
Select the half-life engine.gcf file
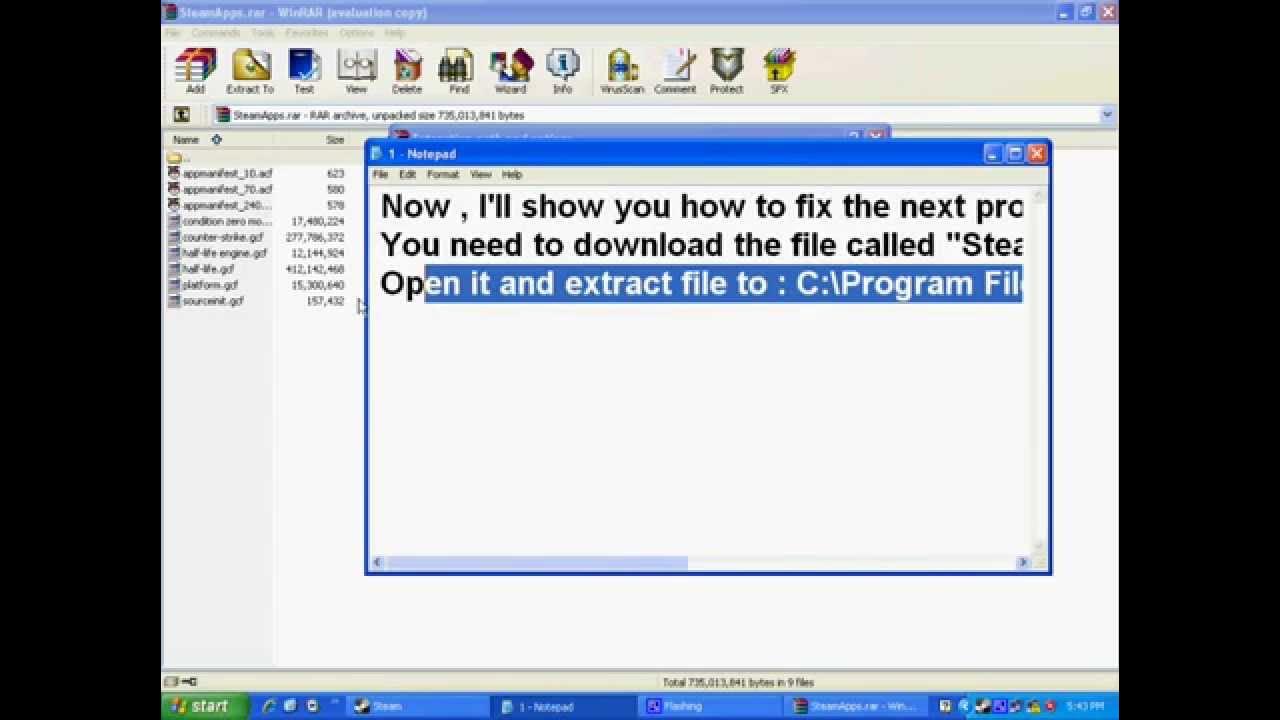click(x=218, y=254)
